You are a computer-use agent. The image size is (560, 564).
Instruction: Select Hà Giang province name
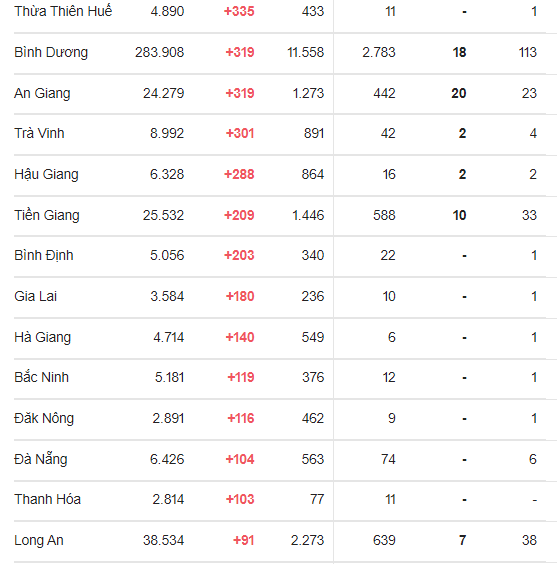coord(42,337)
